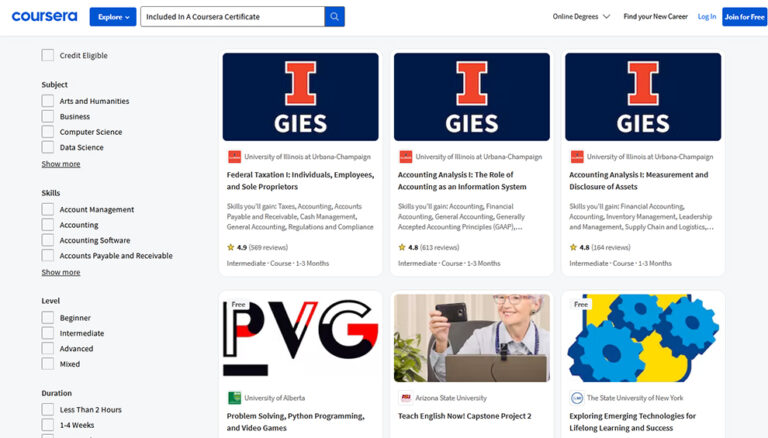
Task: Check the Arts and Humanities subject filter
Action: click(x=48, y=101)
